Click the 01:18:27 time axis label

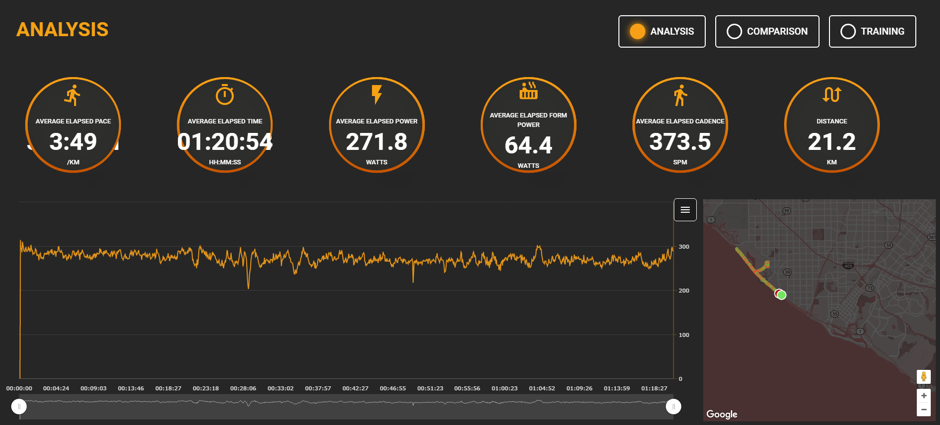(655, 388)
